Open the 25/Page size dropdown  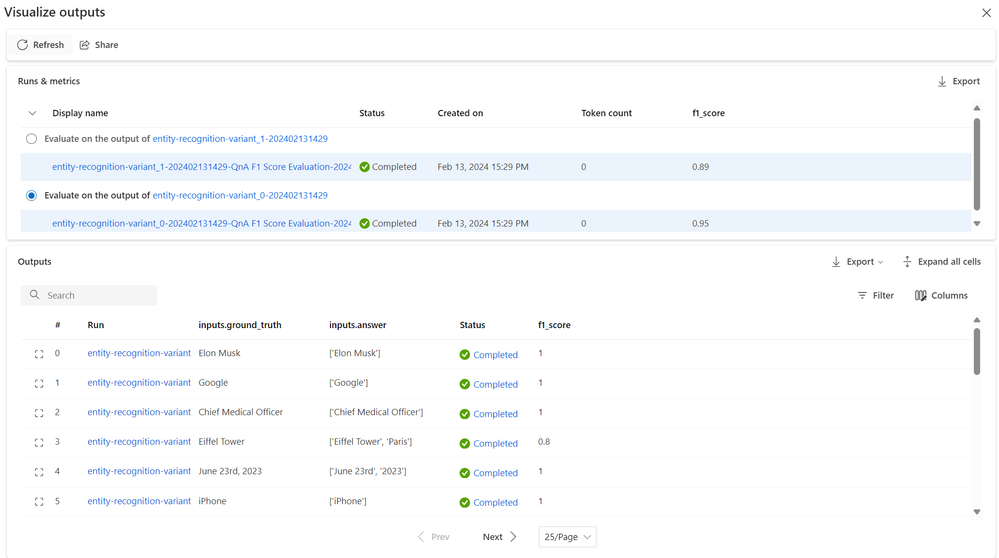(x=568, y=537)
